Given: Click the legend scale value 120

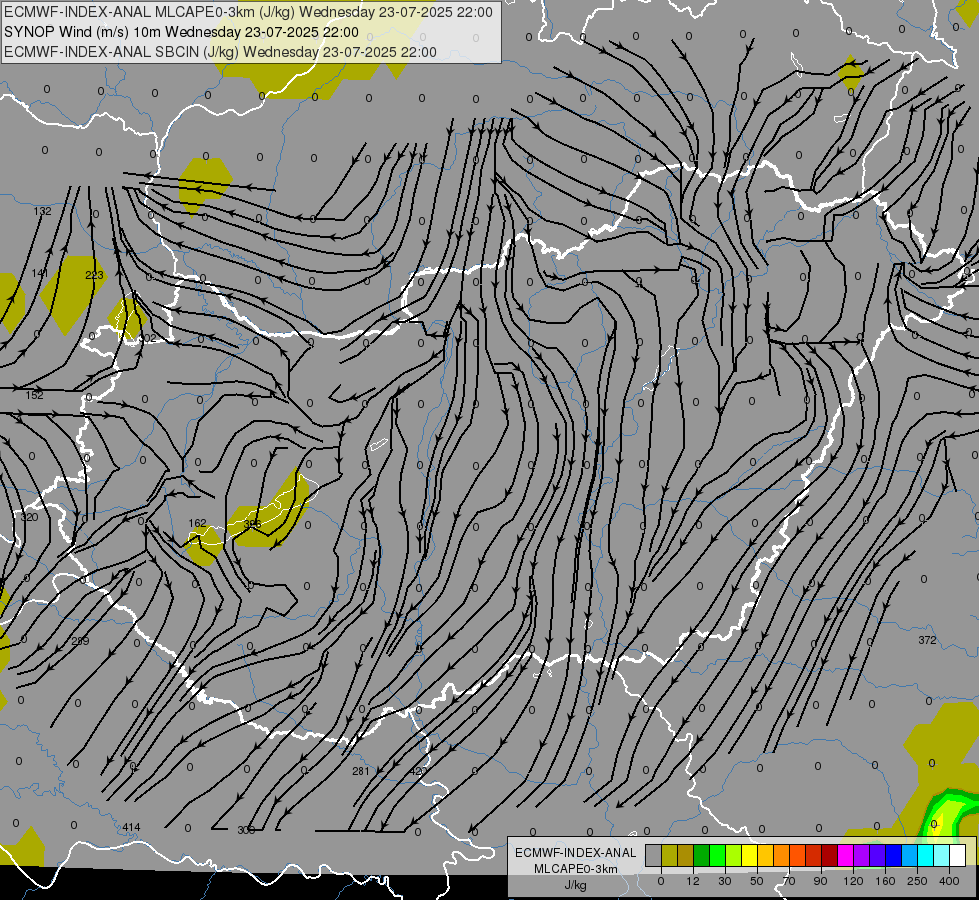Looking at the screenshot, I should click(854, 881).
